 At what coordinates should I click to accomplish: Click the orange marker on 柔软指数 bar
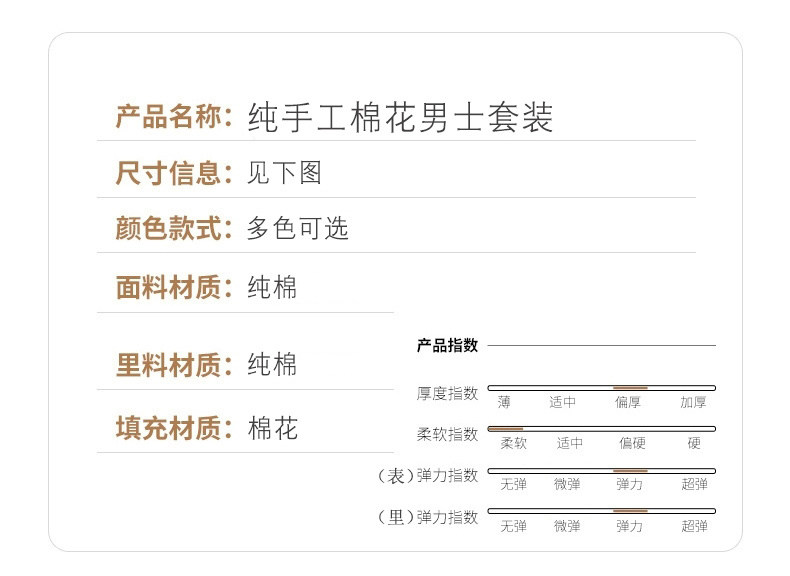(505, 428)
